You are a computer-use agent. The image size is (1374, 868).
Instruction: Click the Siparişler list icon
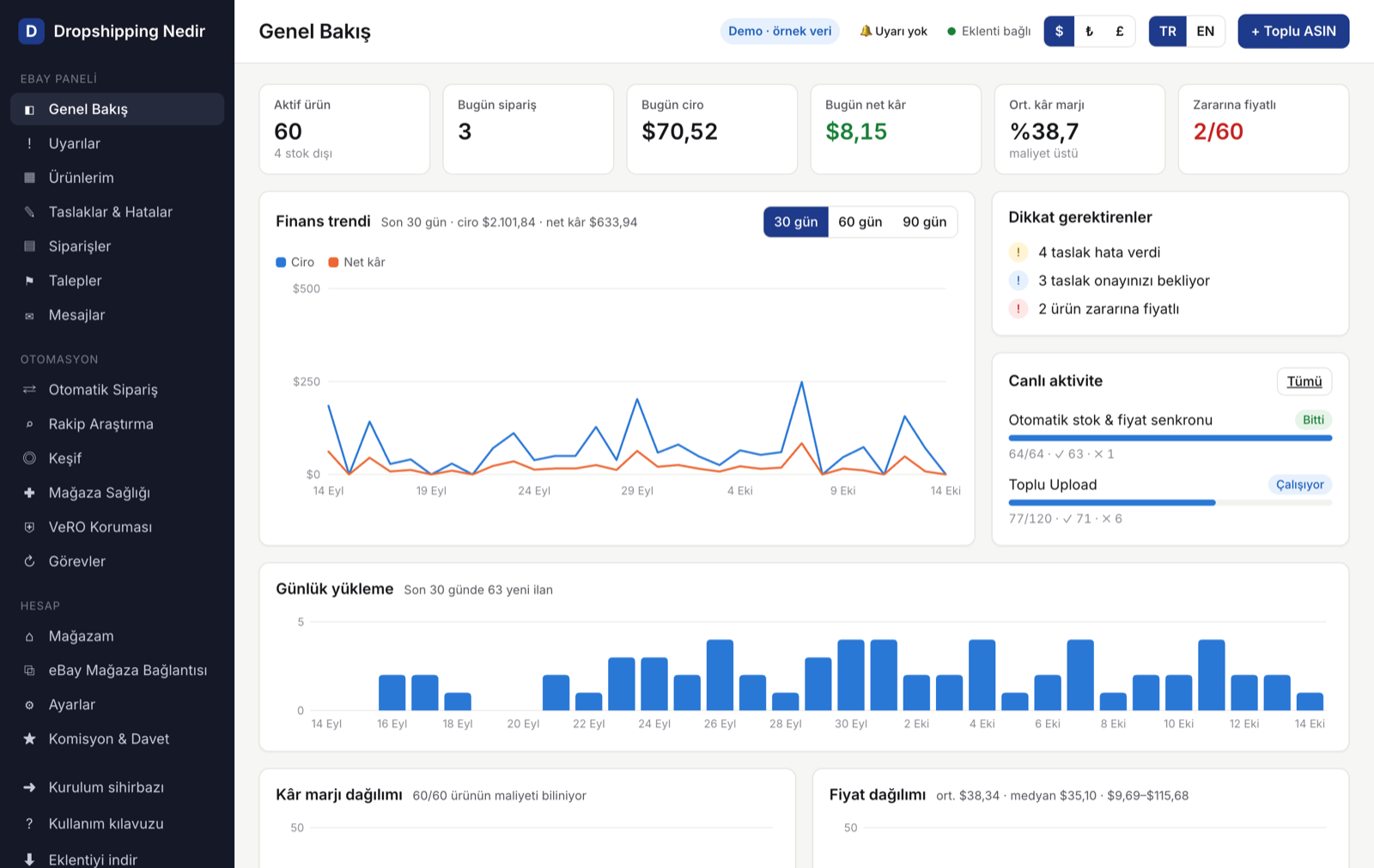(29, 246)
